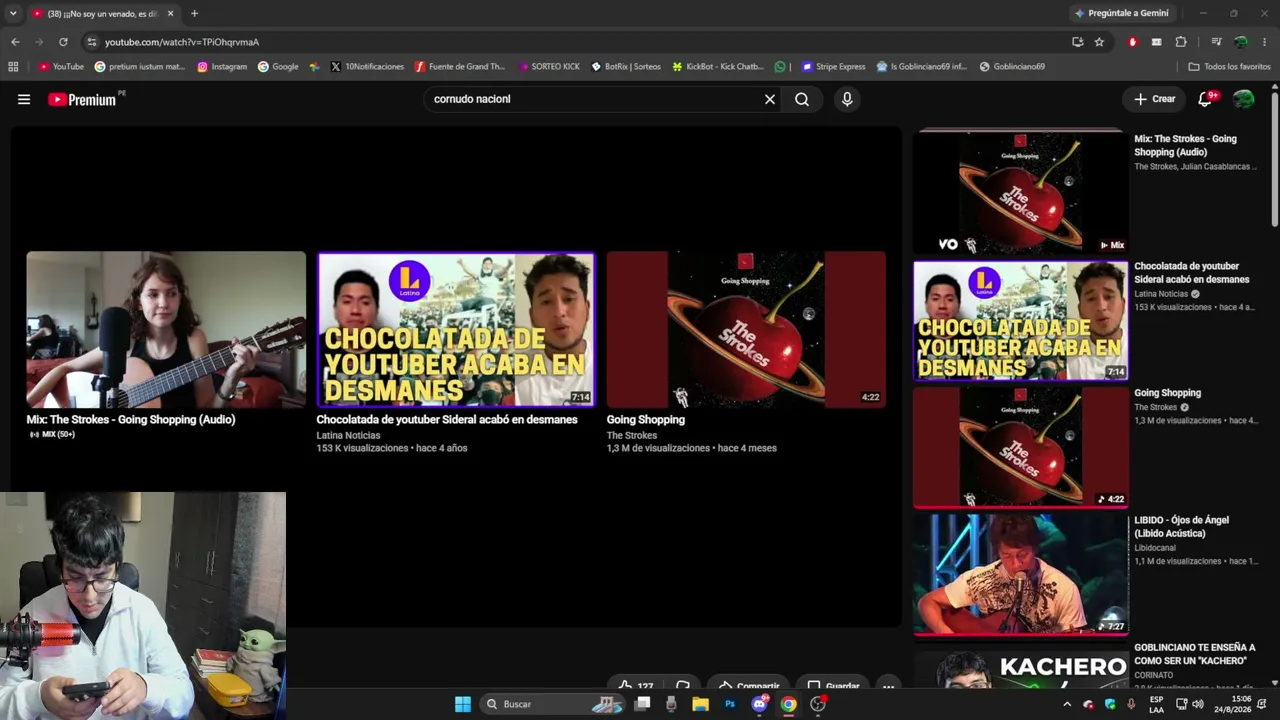Open the taskbar volume control
Screen dimensions: 1280x720
pos(1198,704)
